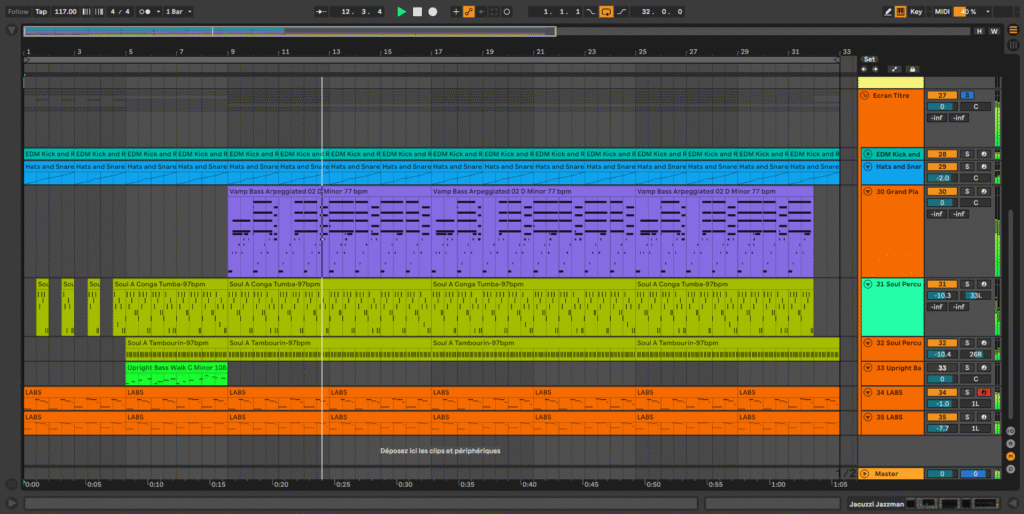Click the 117.00 tempo field
1024x514 pixels.
(x=65, y=12)
